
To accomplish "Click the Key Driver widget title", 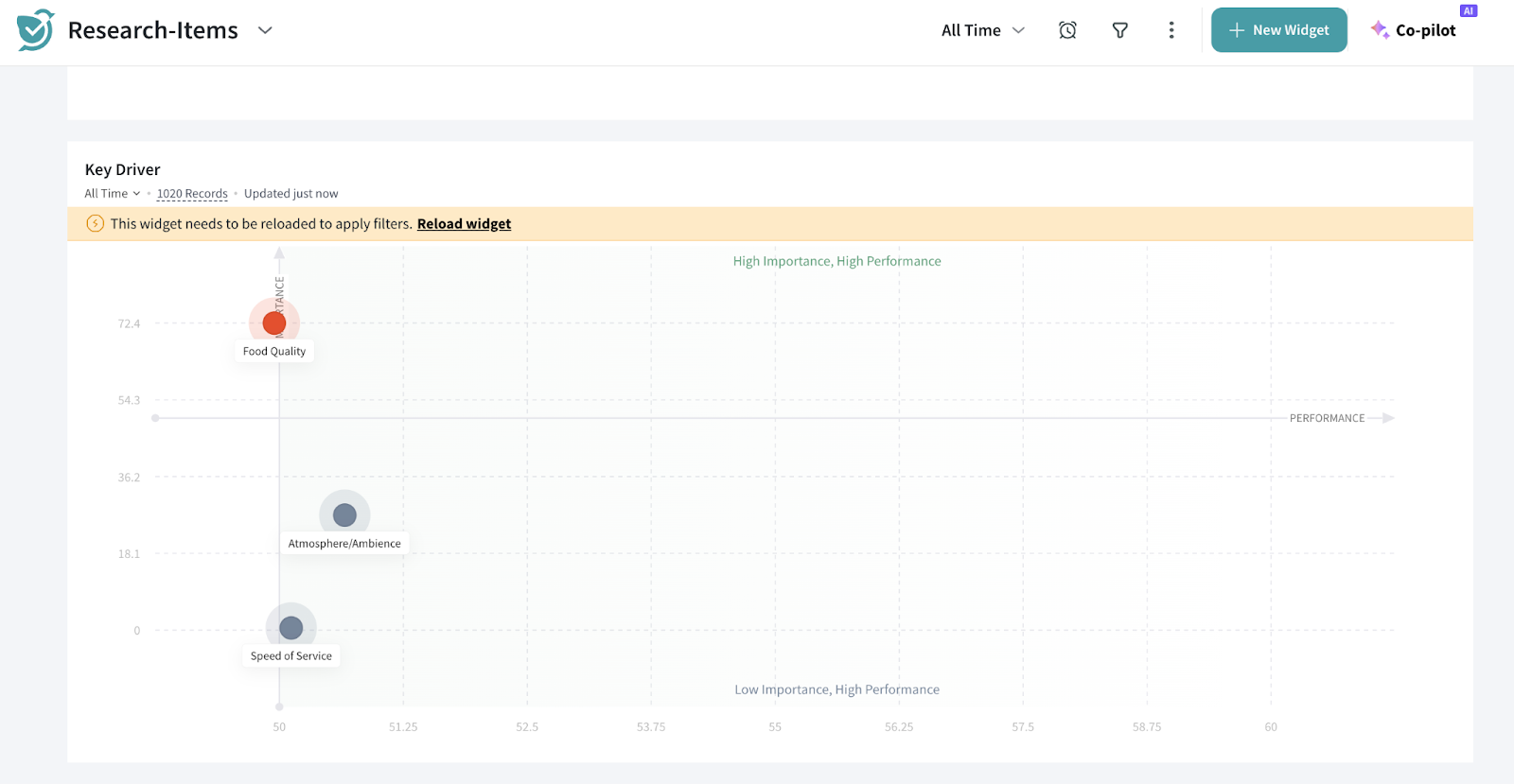I will pos(122,169).
